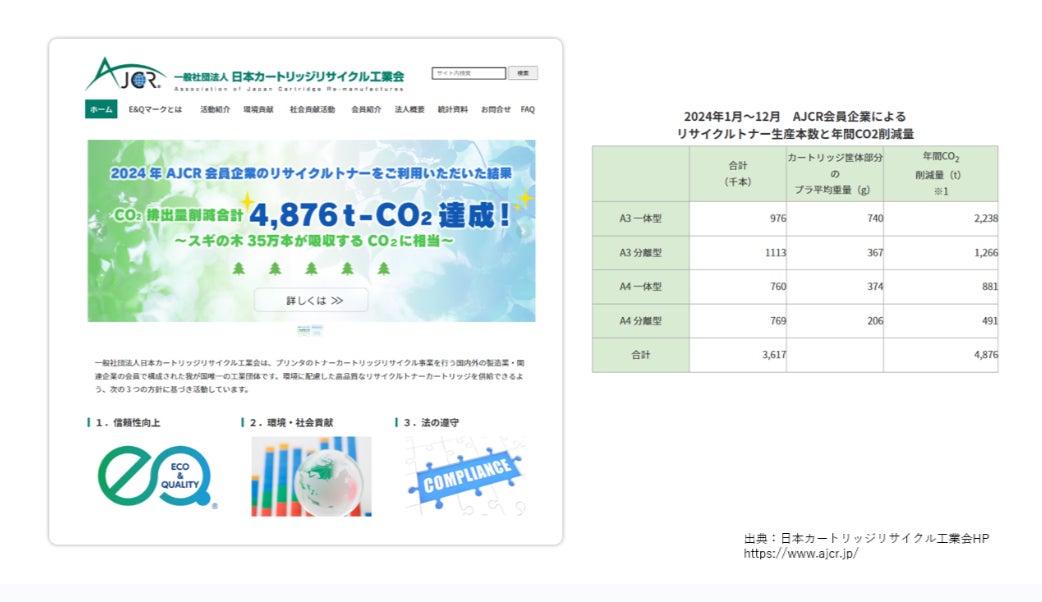Open 統計資料 menu item
The width and height of the screenshot is (1042, 602).
[x=453, y=110]
